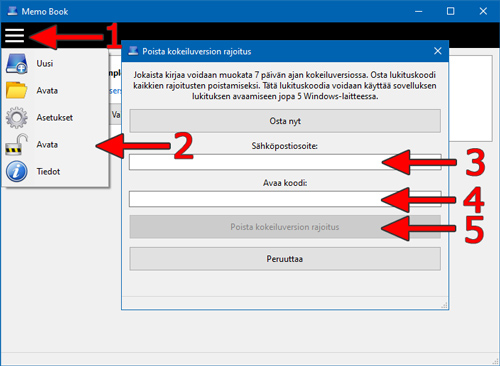Select Asetukset menu entry
The image size is (500, 366).
(56, 117)
